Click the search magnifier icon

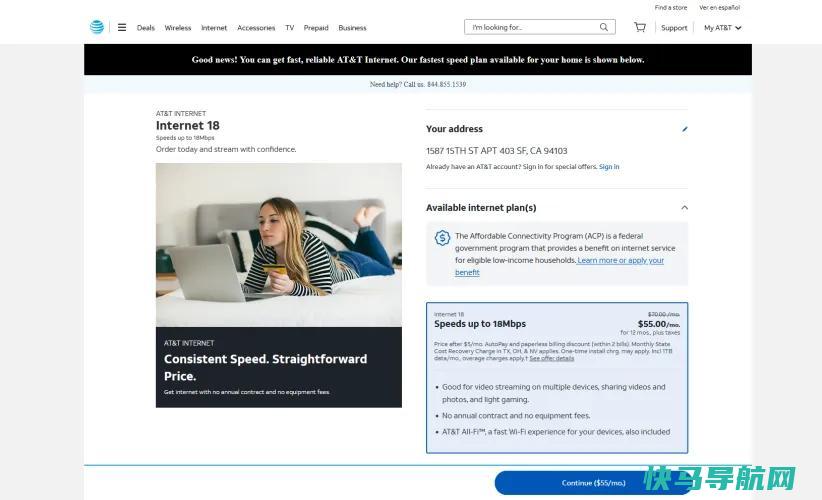click(x=604, y=27)
